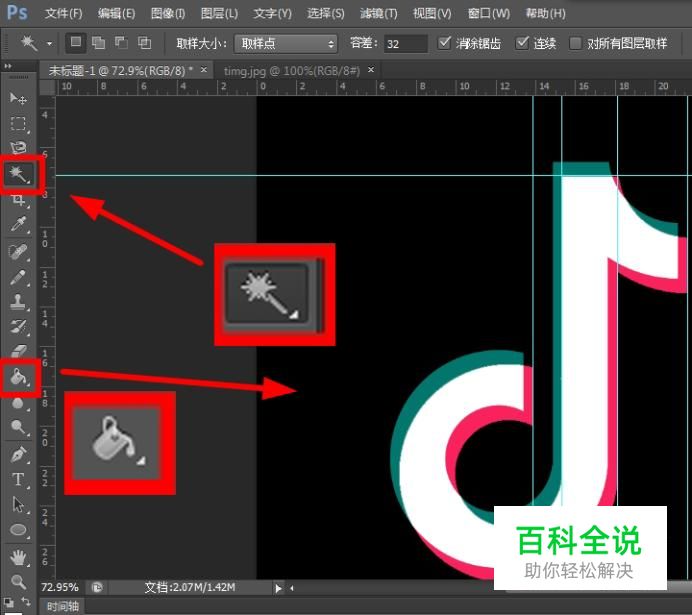The image size is (692, 615).
Task: Select the Crop tool
Action: coord(18,200)
